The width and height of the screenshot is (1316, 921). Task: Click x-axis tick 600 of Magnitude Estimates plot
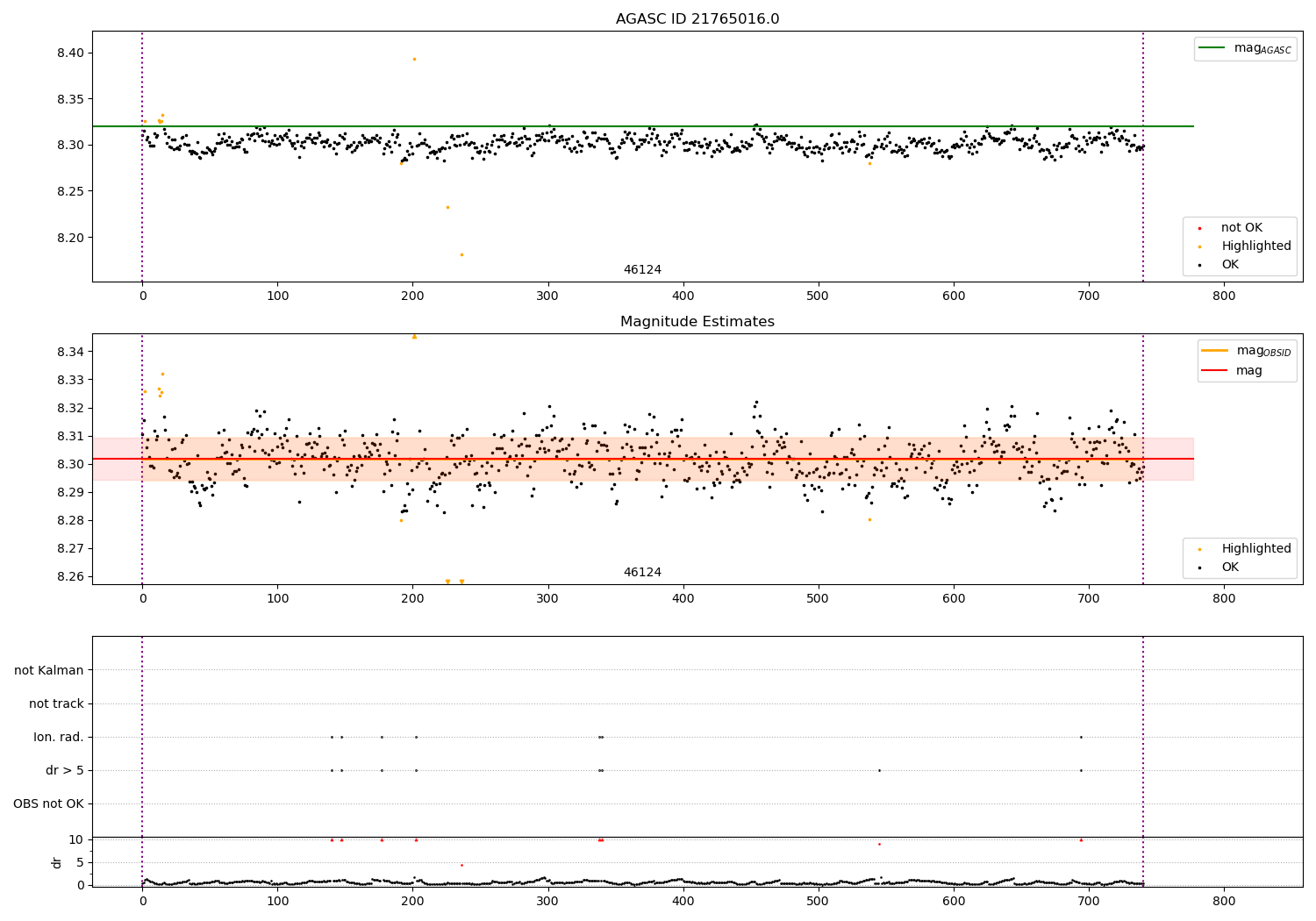[954, 599]
